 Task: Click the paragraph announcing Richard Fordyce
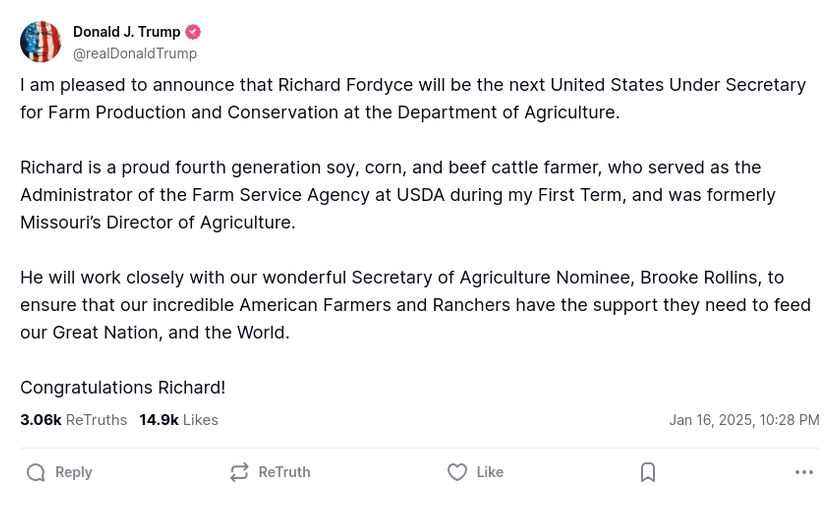point(412,98)
